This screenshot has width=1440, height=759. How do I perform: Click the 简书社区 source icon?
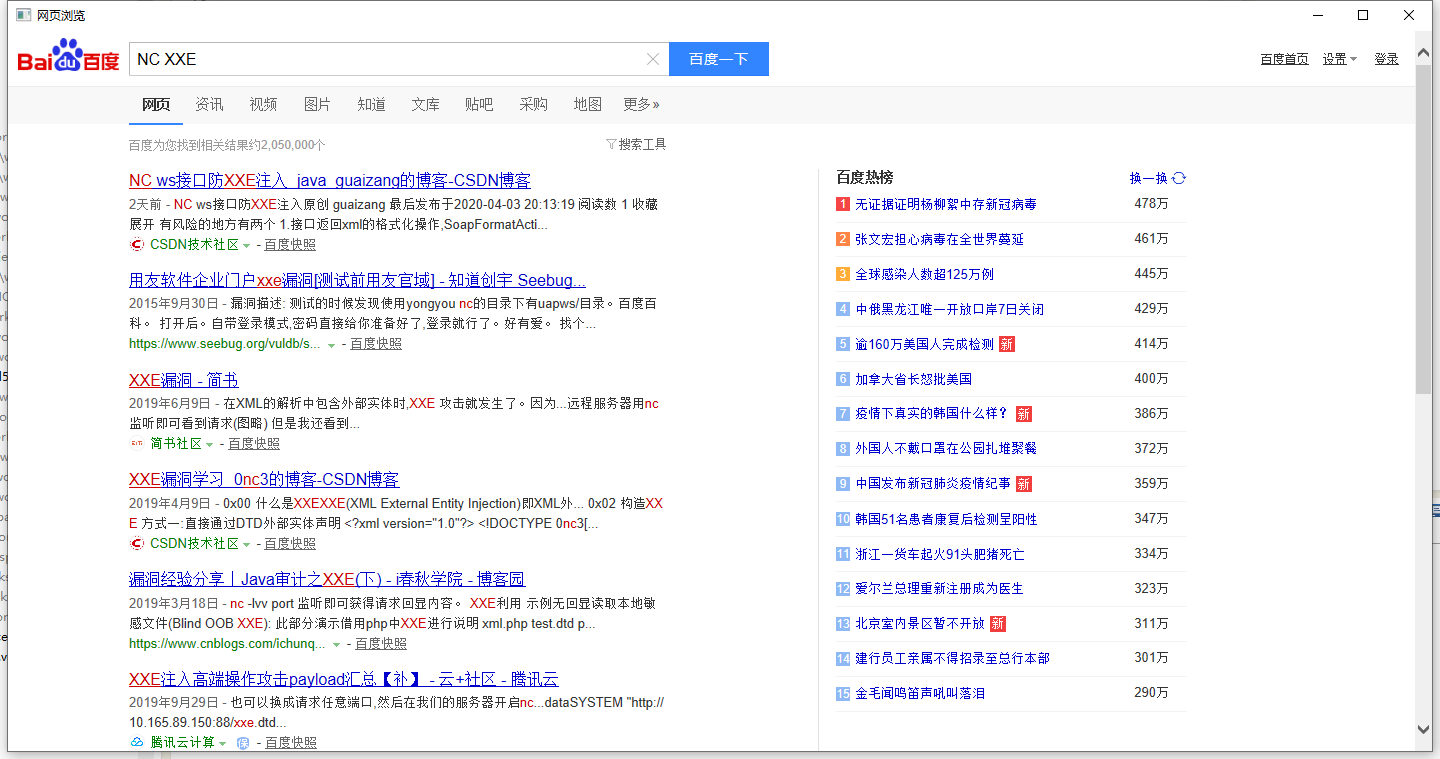point(137,444)
